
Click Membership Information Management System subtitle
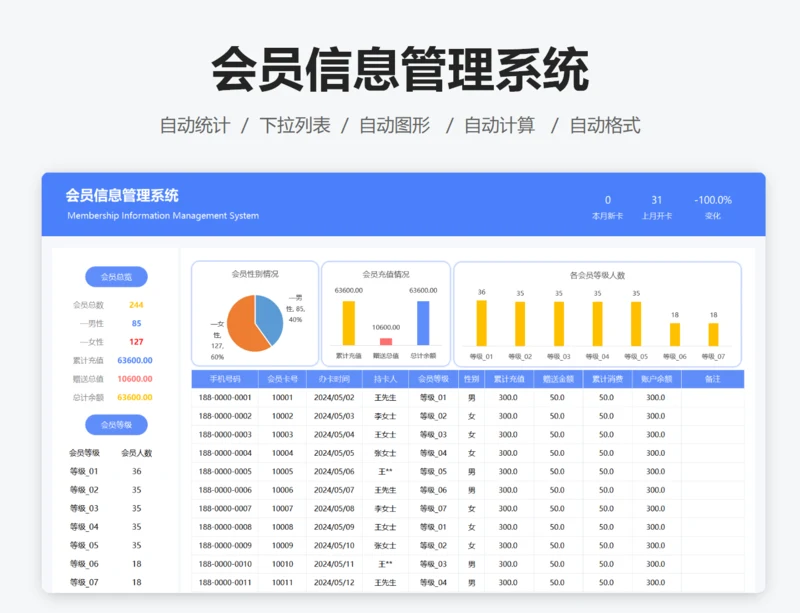tap(163, 215)
